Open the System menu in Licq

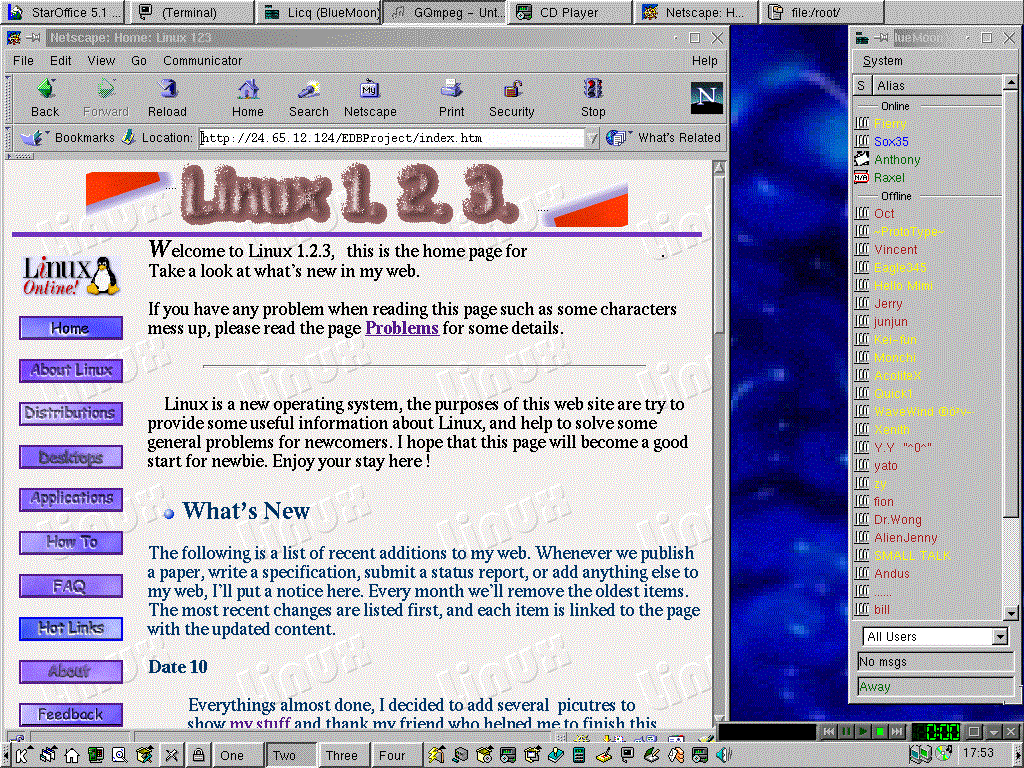[x=882, y=61]
